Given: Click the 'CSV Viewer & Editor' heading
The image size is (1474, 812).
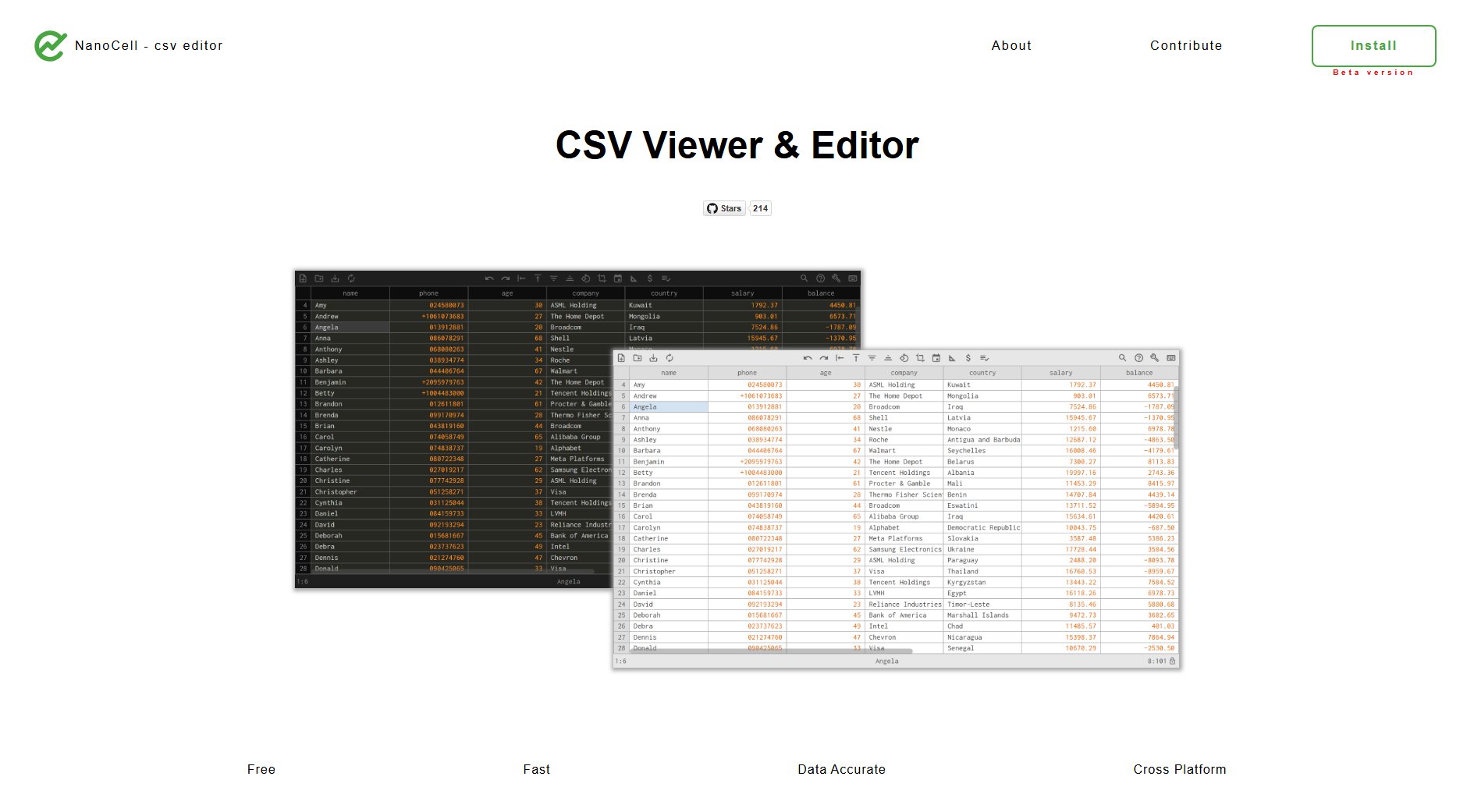Looking at the screenshot, I should click(737, 145).
